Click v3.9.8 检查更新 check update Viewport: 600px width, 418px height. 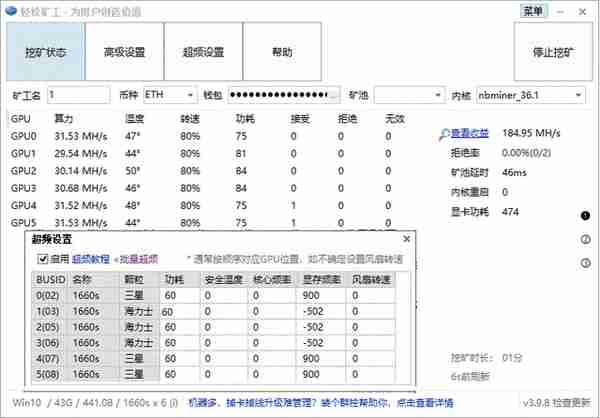pos(556,403)
